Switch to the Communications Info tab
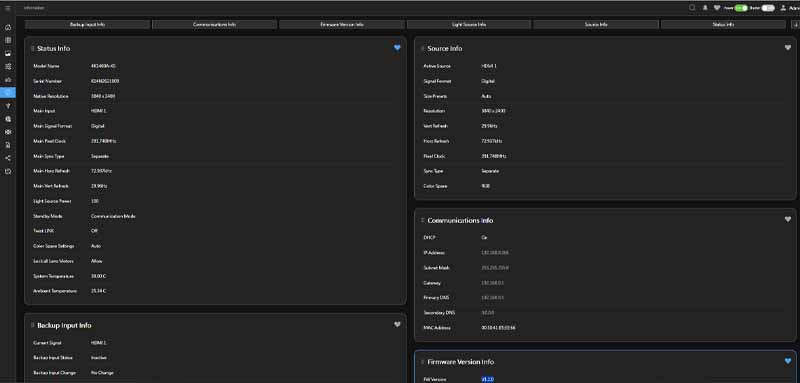 tap(214, 24)
